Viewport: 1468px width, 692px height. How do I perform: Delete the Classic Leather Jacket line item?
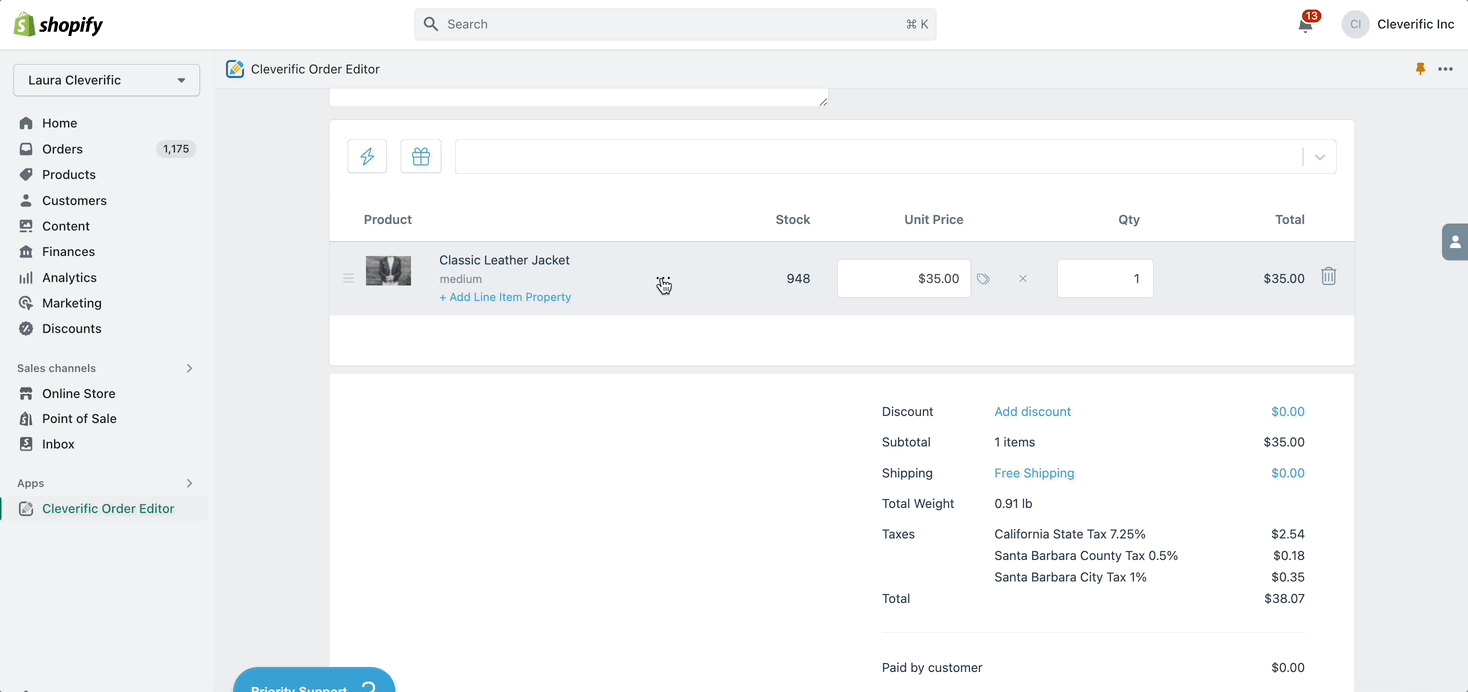pyautogui.click(x=1328, y=277)
